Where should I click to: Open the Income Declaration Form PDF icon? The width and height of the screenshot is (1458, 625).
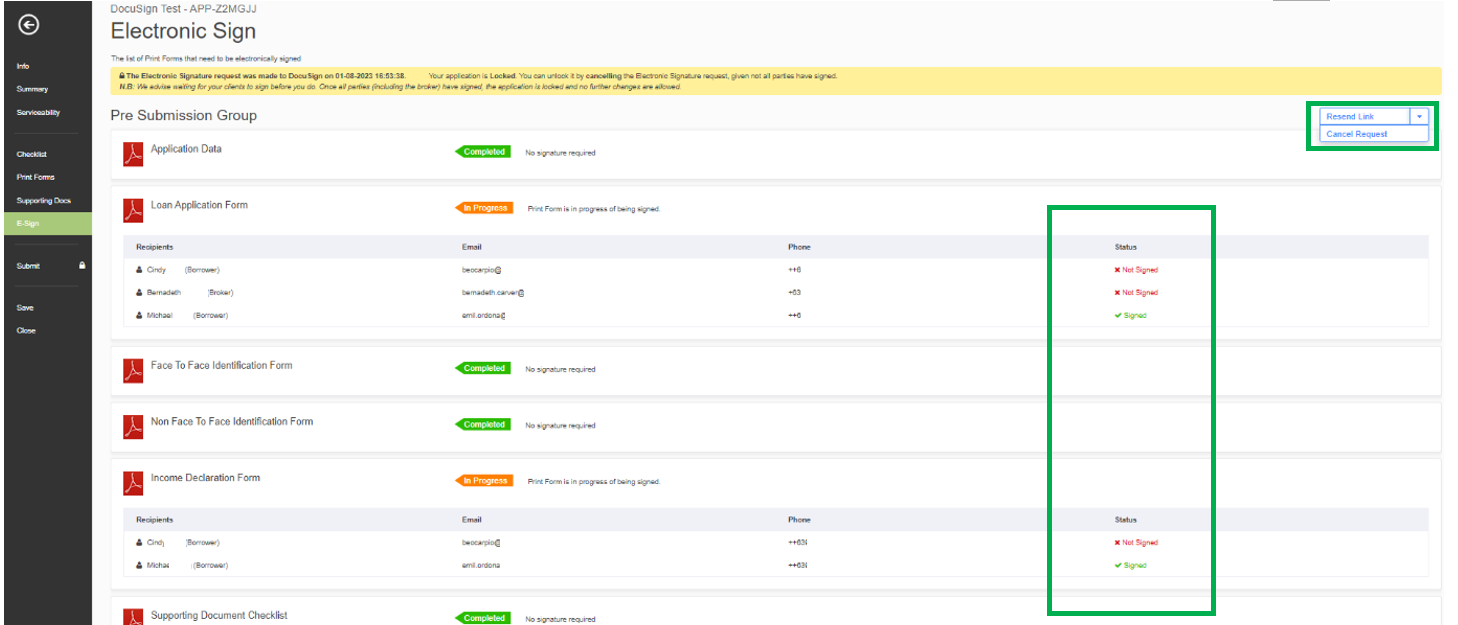133,482
